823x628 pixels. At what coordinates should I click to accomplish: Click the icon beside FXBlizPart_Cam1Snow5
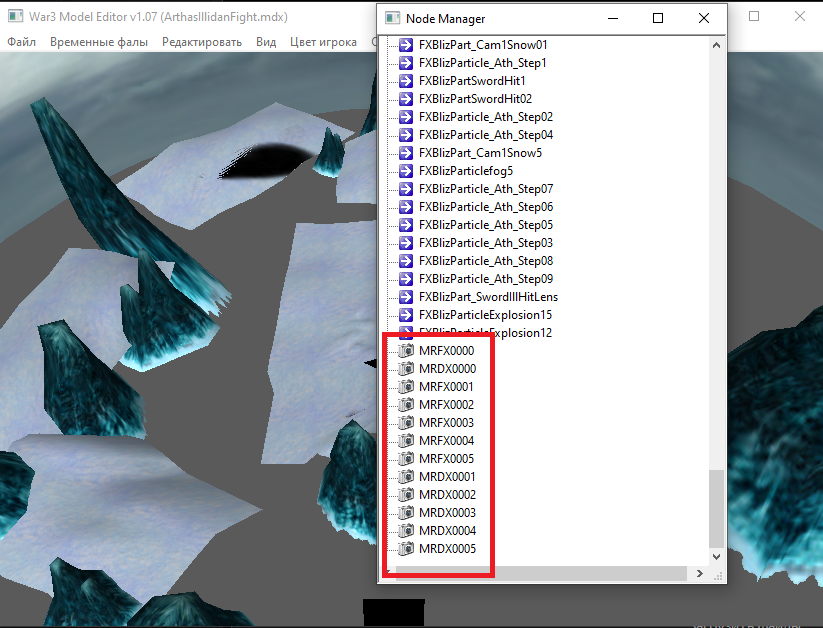tap(406, 153)
